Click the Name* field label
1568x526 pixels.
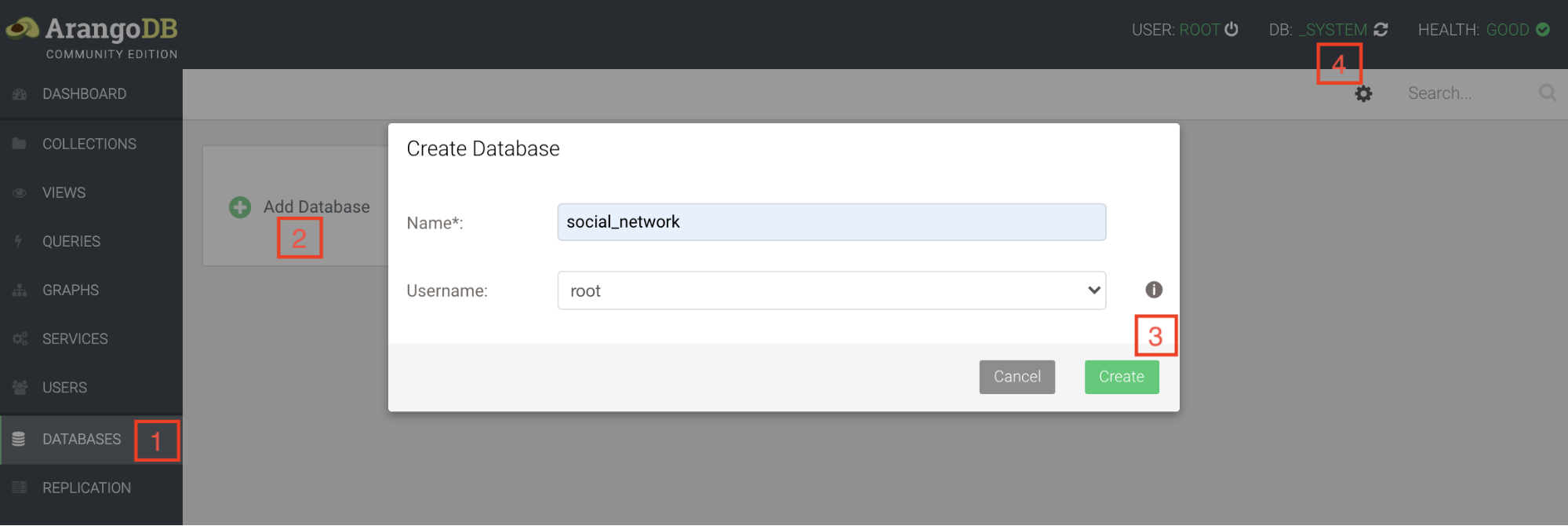(435, 223)
